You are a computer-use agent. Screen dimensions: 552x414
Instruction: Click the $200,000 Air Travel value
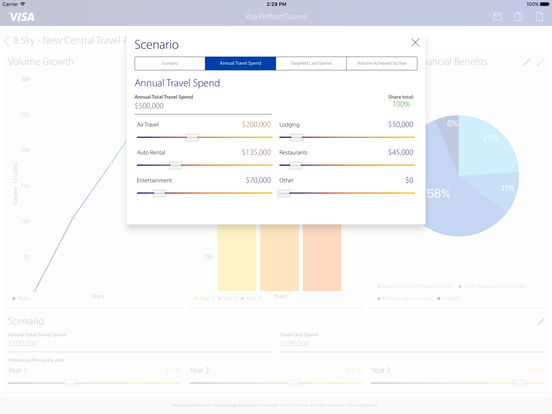256,124
